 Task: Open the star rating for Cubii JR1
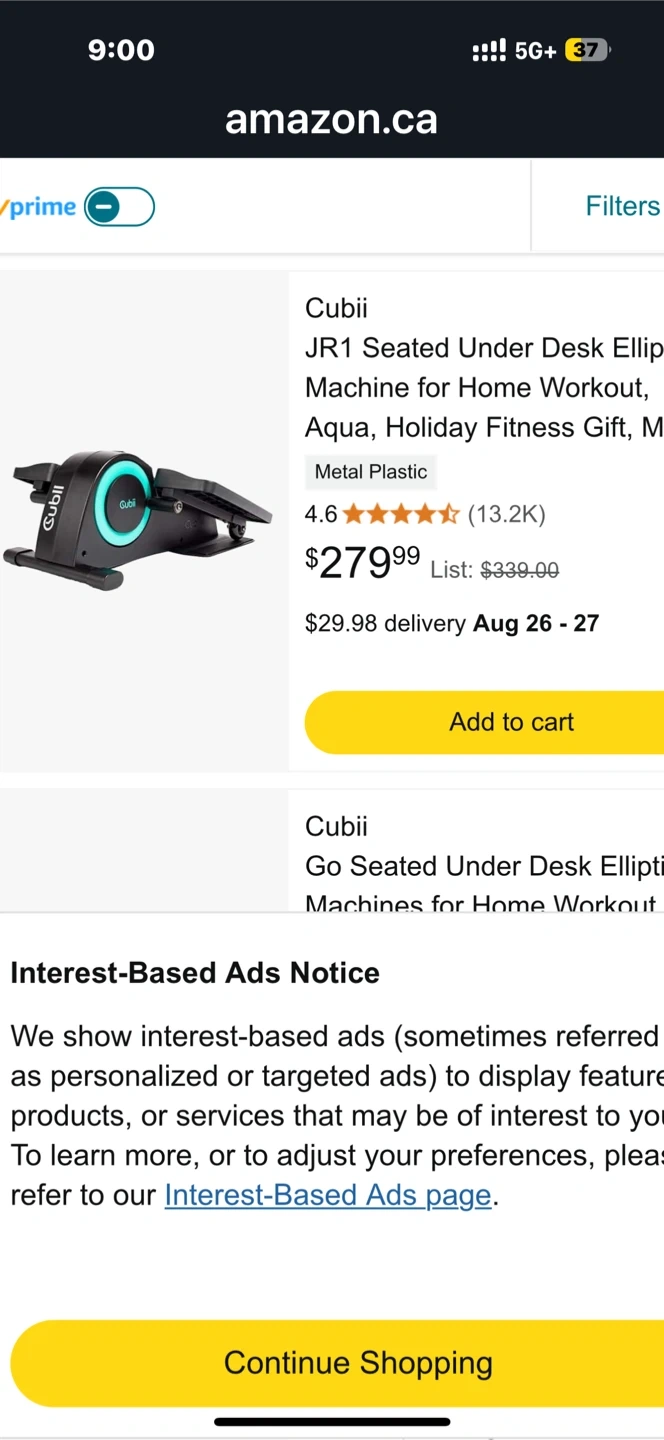point(401,514)
